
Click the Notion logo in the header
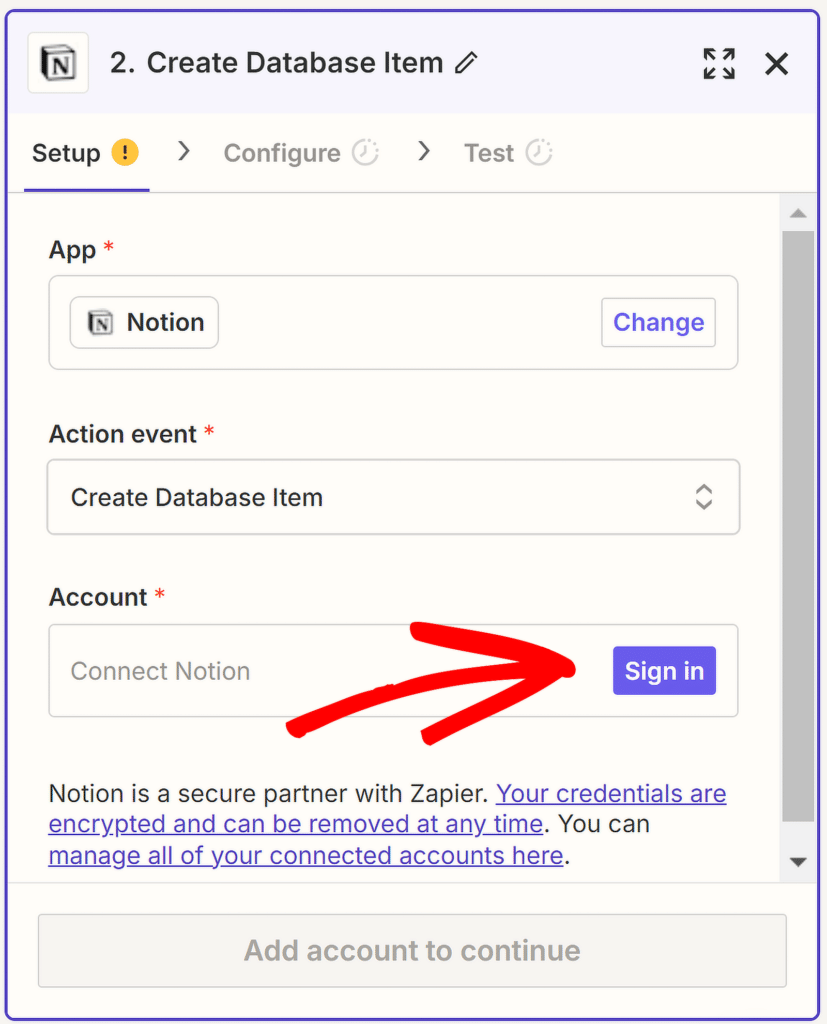pyautogui.click(x=58, y=63)
